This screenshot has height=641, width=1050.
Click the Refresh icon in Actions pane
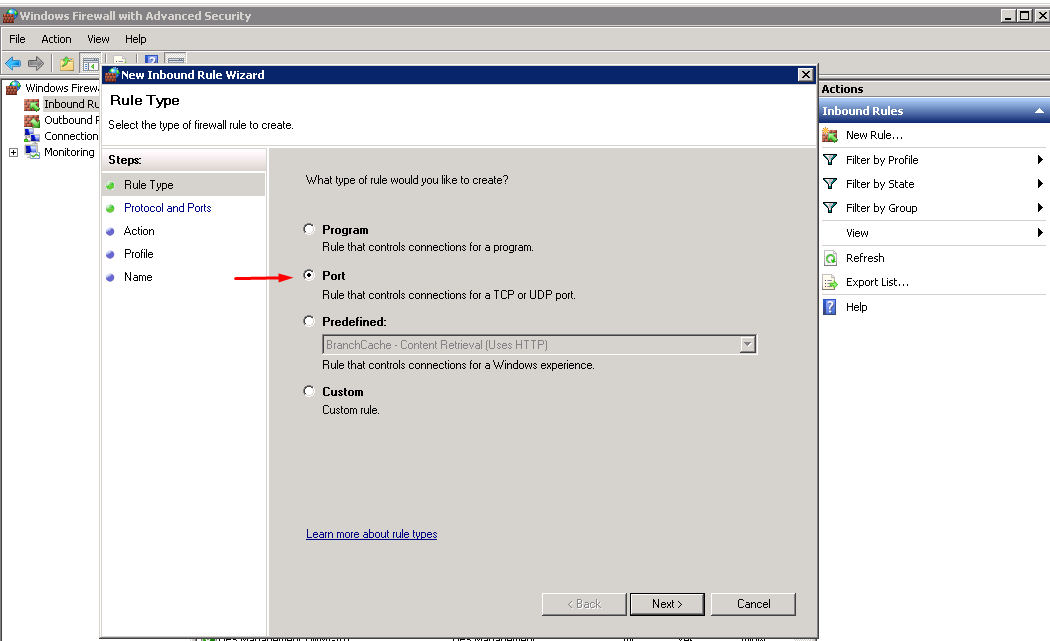(x=830, y=258)
